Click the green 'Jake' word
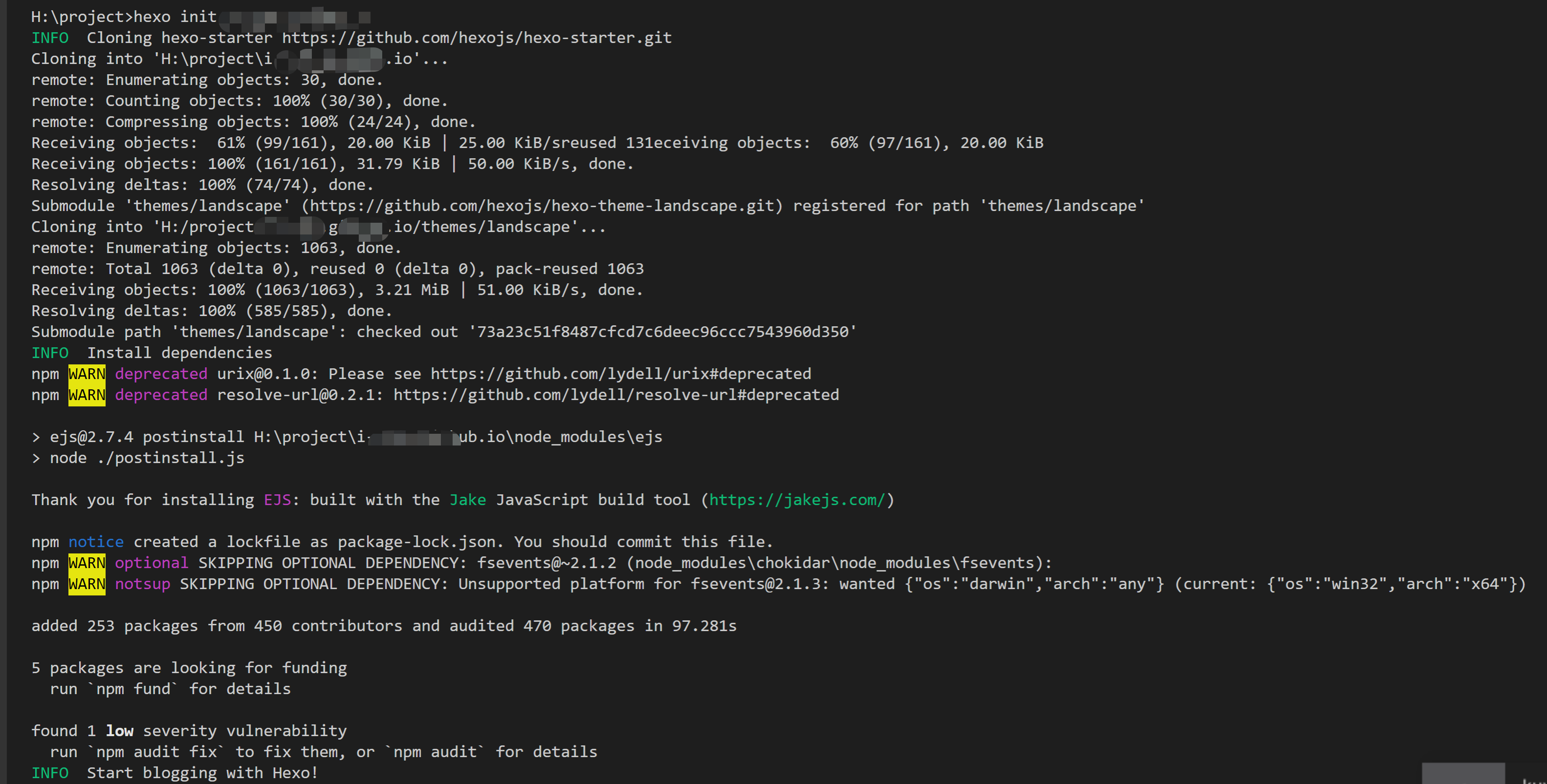Screen dimensions: 1547x784 tap(468, 500)
